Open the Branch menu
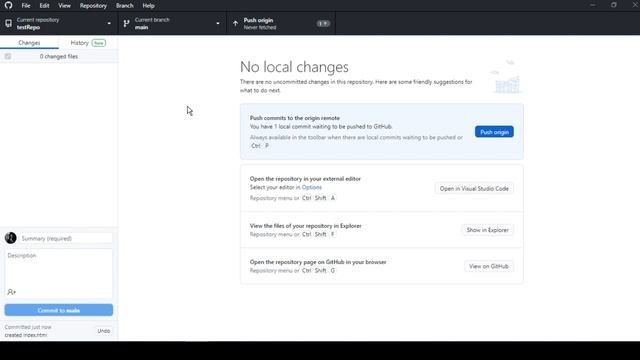640x360 pixels. 124,6
